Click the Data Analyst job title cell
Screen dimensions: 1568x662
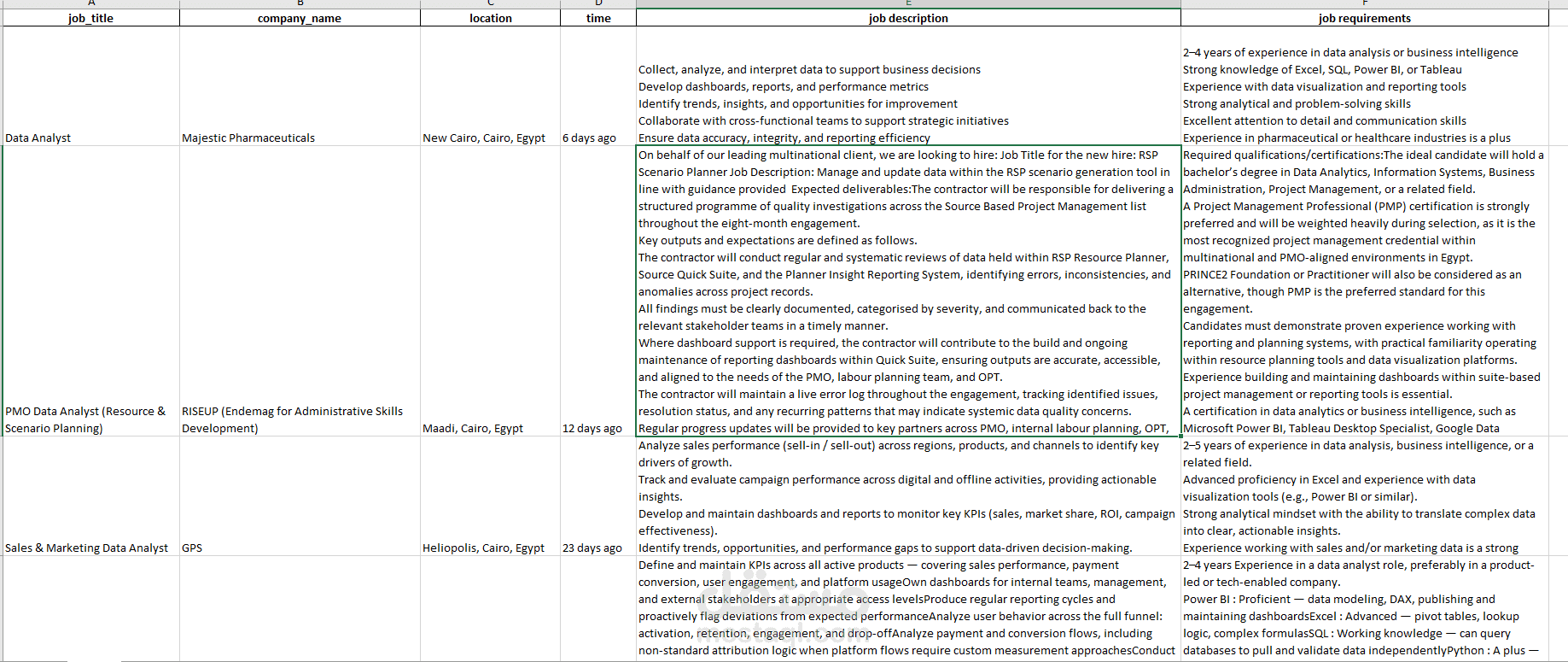[91, 86]
